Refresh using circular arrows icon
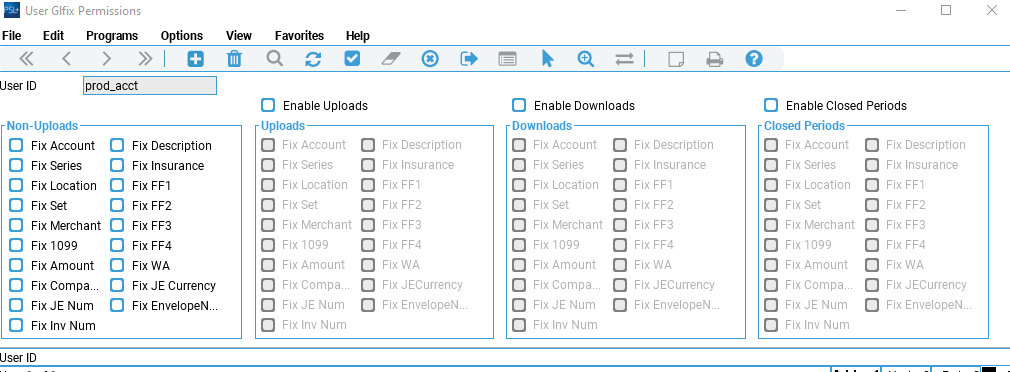 pyautogui.click(x=313, y=59)
